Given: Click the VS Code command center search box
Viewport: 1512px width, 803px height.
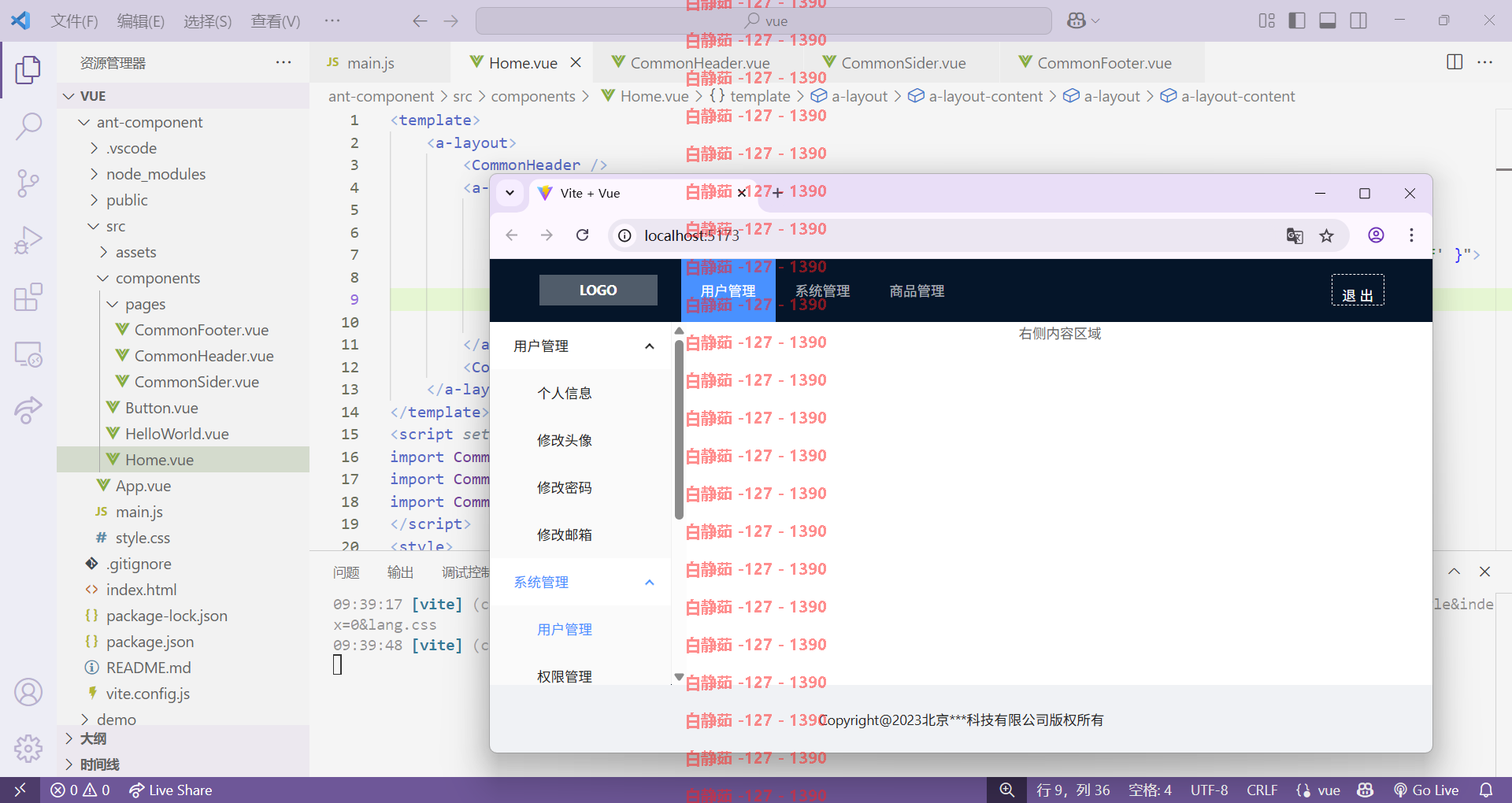Looking at the screenshot, I should [x=764, y=21].
